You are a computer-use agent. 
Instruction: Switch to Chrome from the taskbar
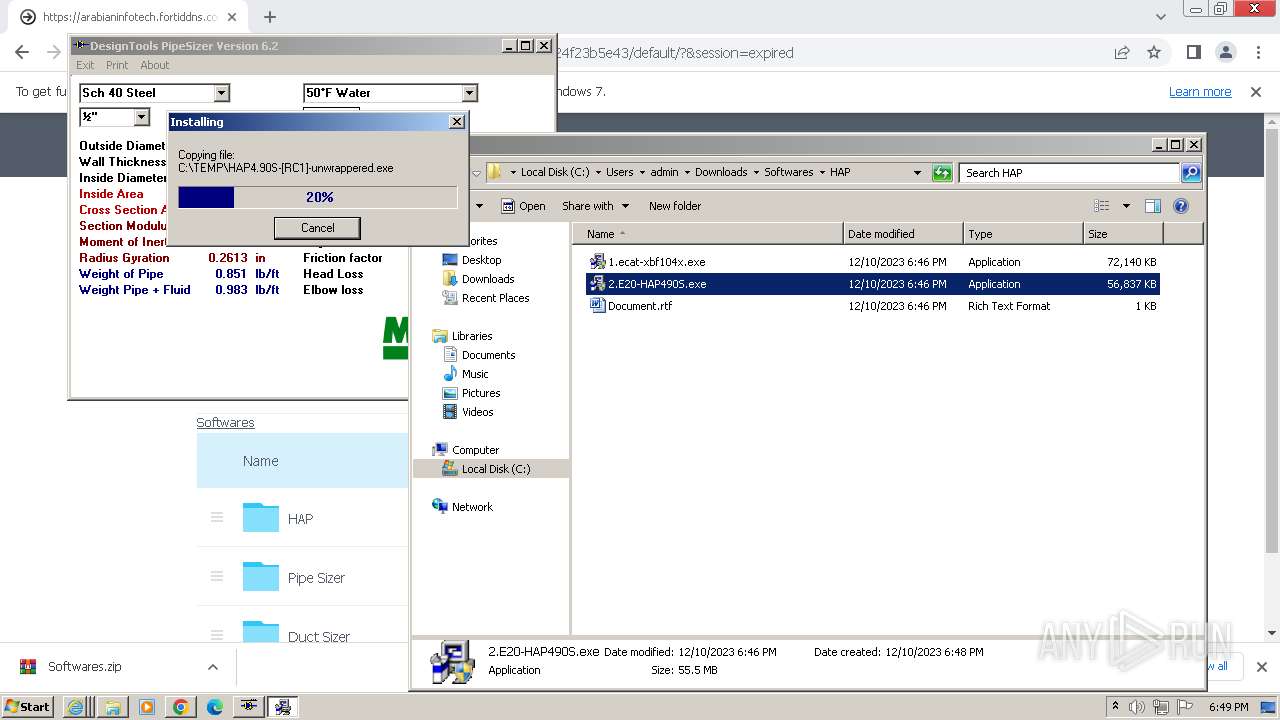[180, 707]
